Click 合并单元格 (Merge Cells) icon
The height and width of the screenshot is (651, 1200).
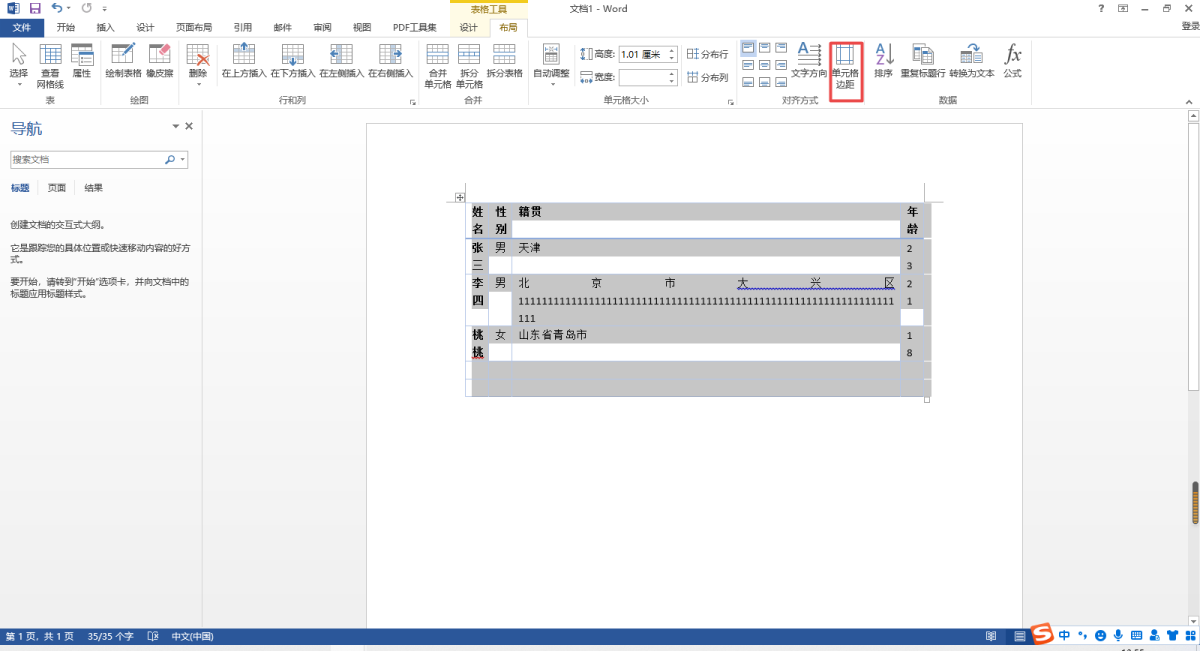[438, 65]
